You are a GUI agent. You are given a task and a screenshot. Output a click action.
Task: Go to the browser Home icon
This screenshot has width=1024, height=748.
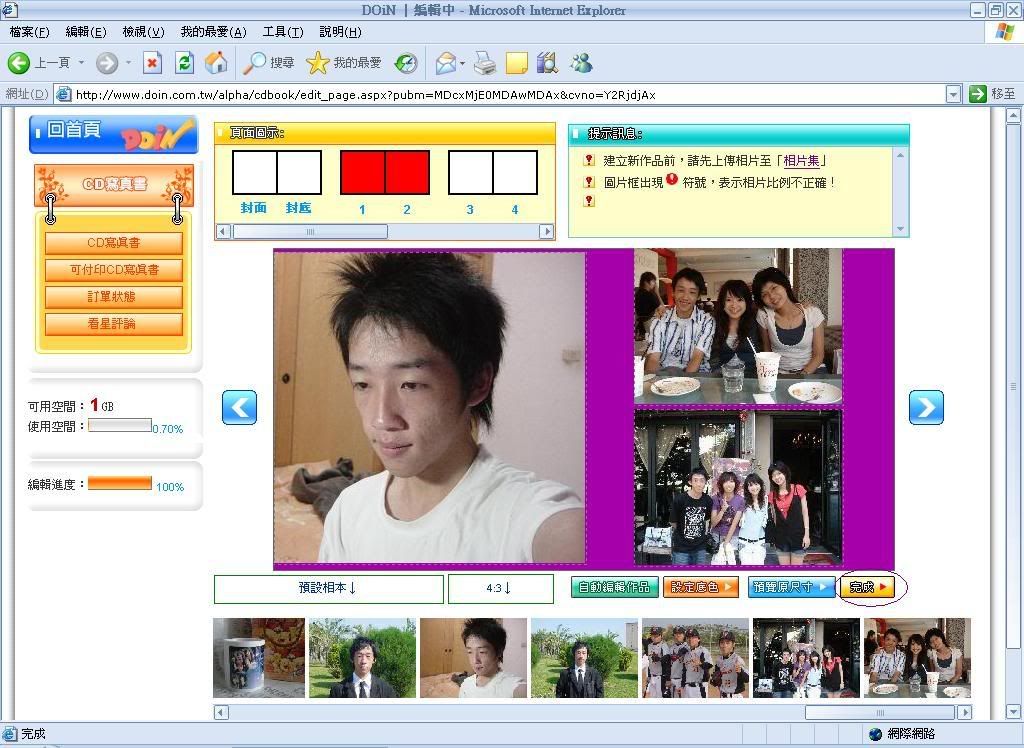[215, 63]
